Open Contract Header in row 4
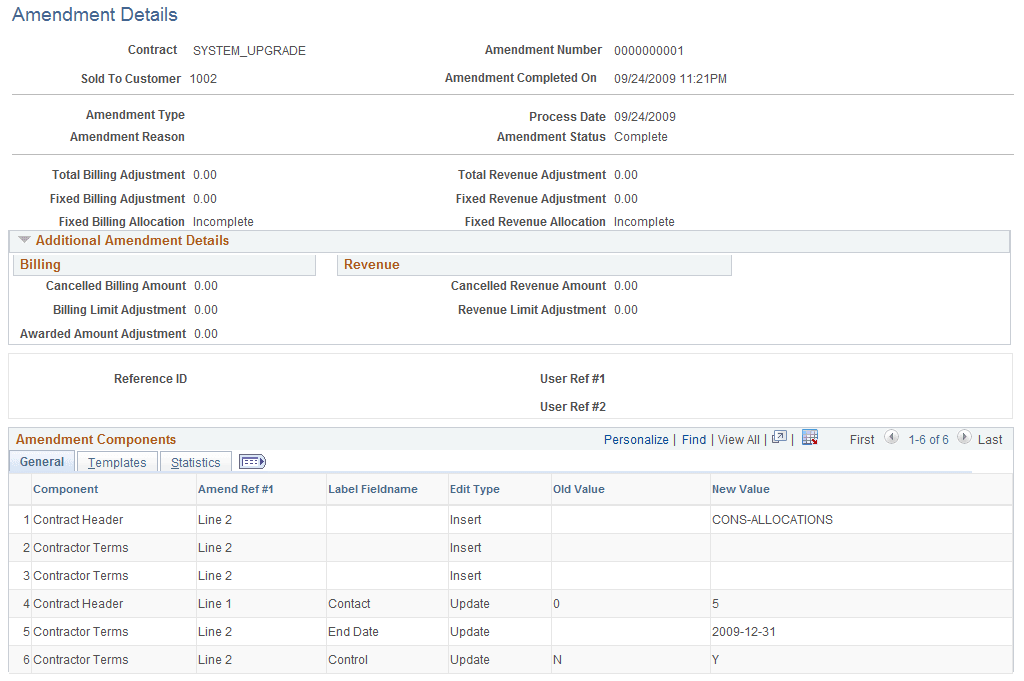Screen dimensions: 1024x681 click(78, 603)
